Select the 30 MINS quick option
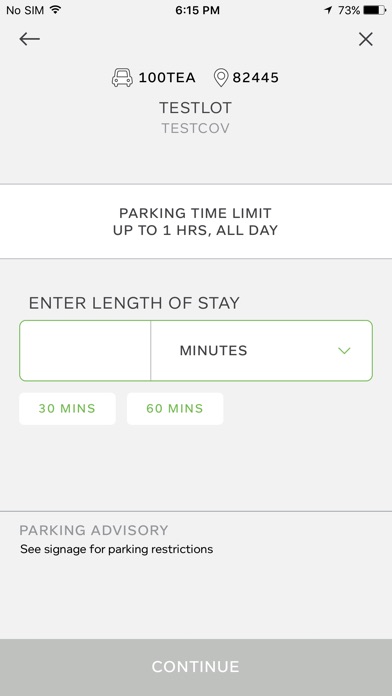392x696 pixels. 67,408
